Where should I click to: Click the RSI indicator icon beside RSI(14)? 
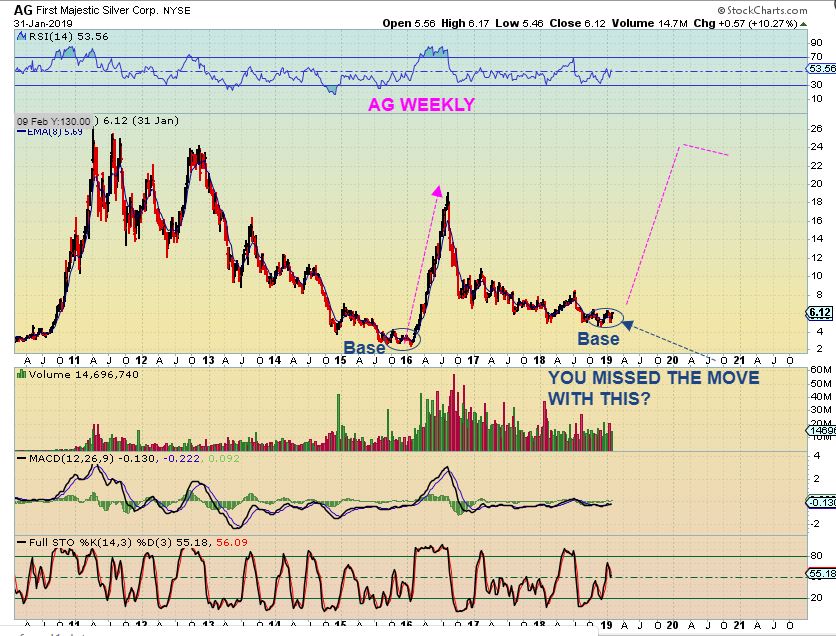(21, 36)
